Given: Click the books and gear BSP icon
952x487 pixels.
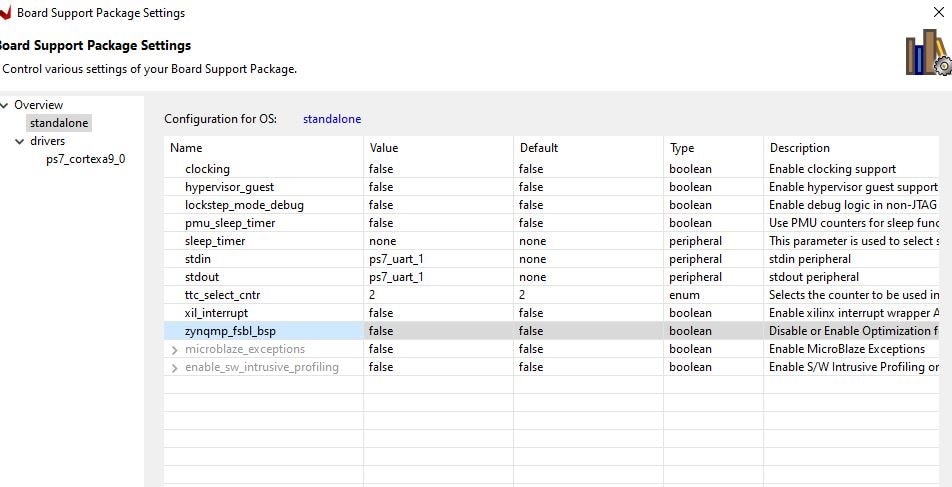Looking at the screenshot, I should [x=927, y=53].
